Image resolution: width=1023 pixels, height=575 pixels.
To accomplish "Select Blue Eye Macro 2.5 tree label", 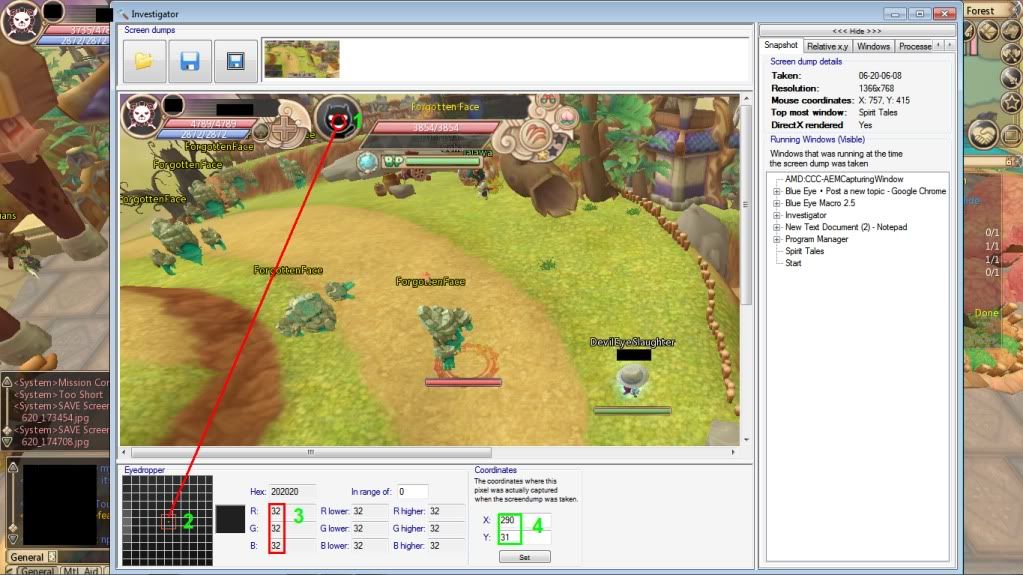I will 819,203.
